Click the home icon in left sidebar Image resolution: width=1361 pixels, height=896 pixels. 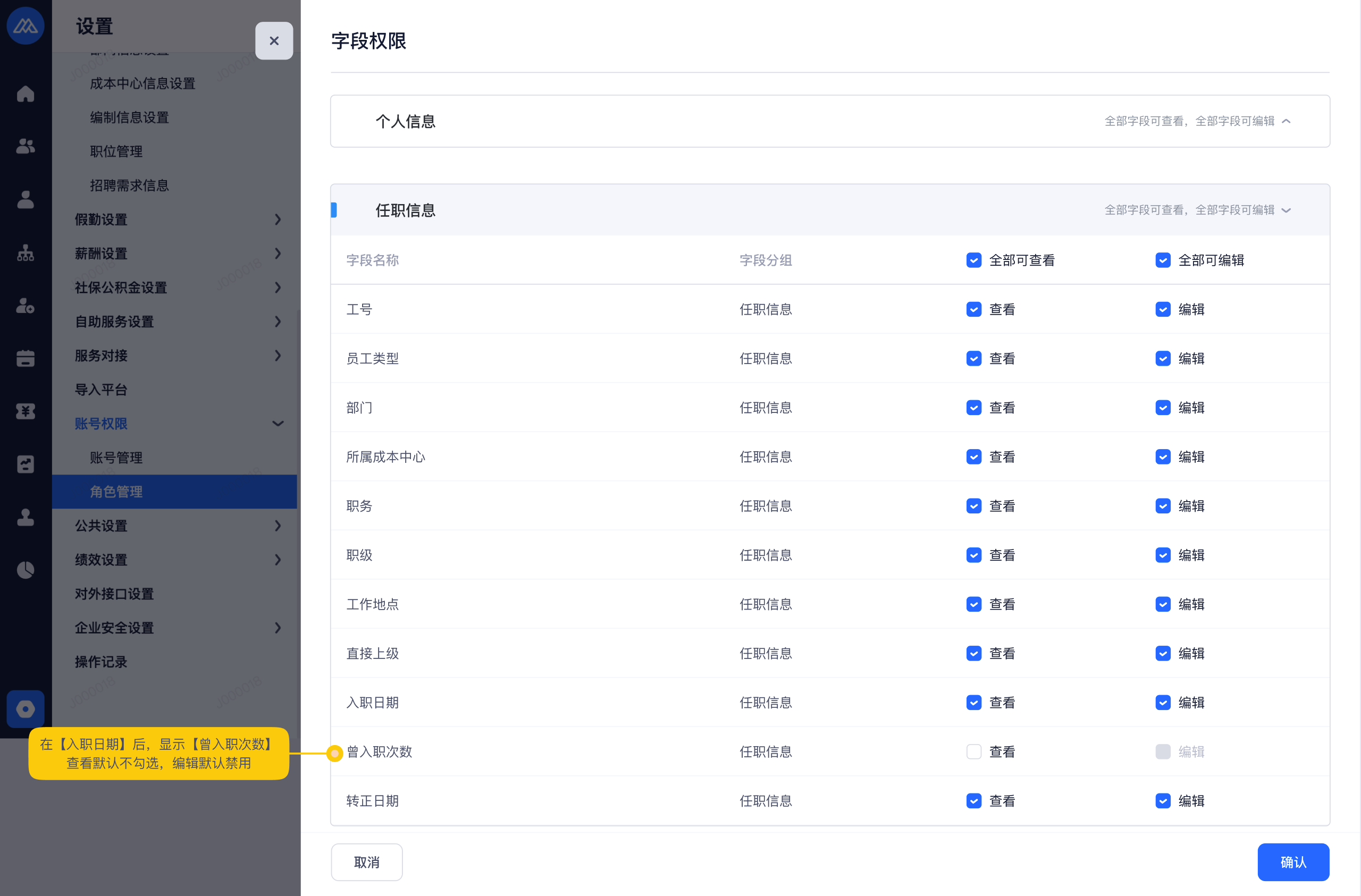25,94
